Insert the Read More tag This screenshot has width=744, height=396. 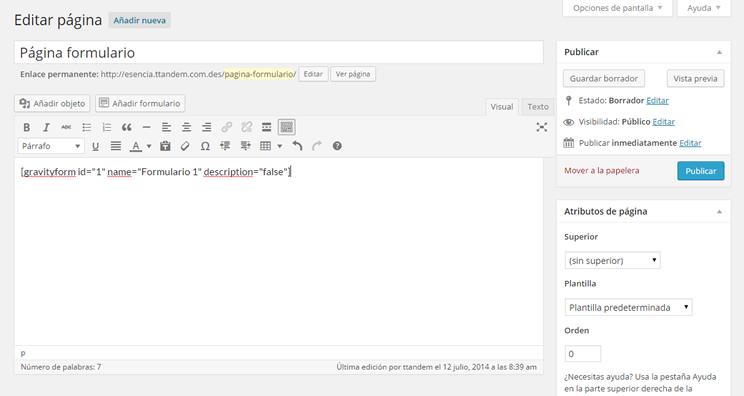(267, 127)
